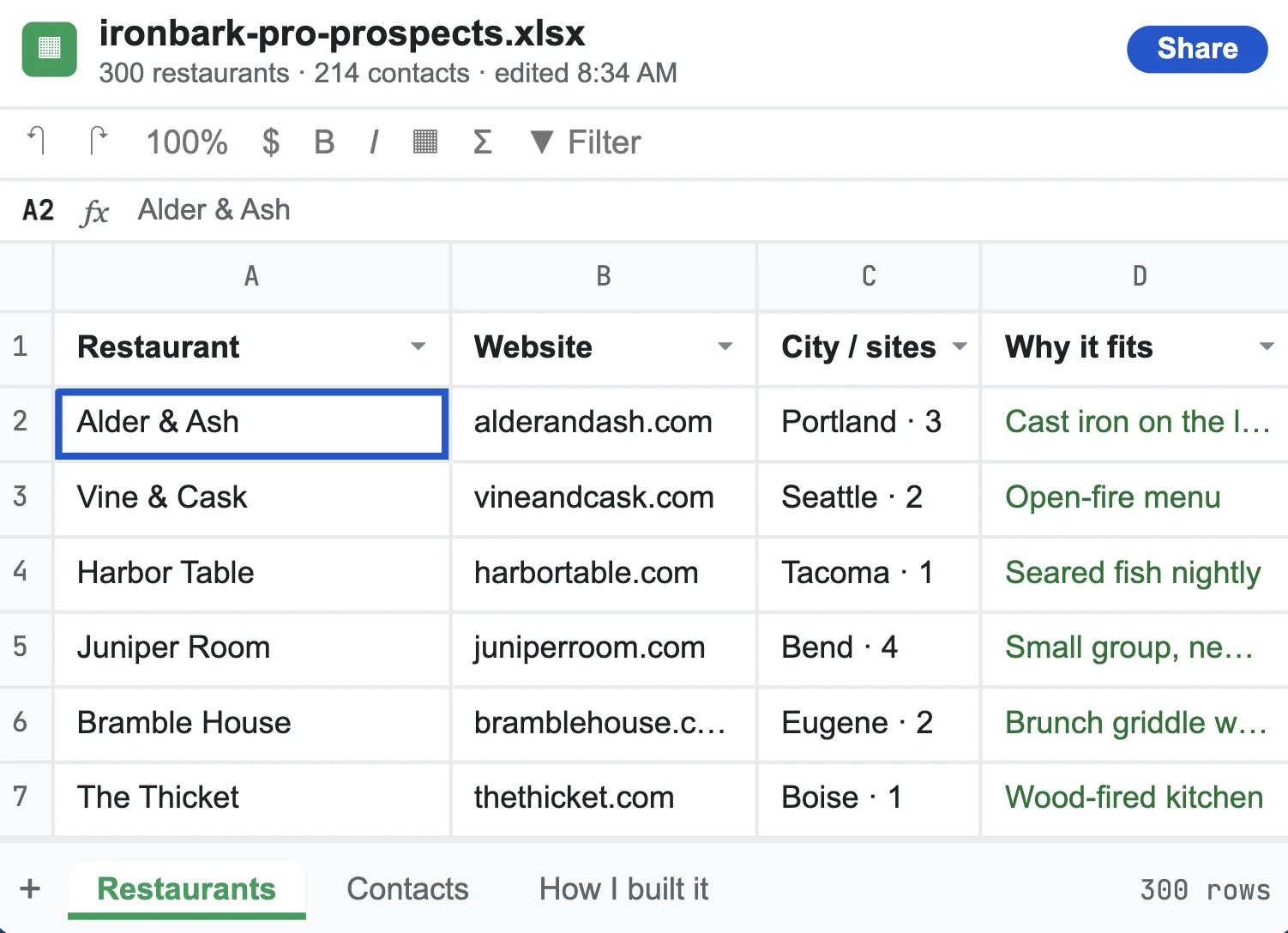Screen dimensions: 1288x933
Task: Toggle italic formatting
Action: [374, 141]
